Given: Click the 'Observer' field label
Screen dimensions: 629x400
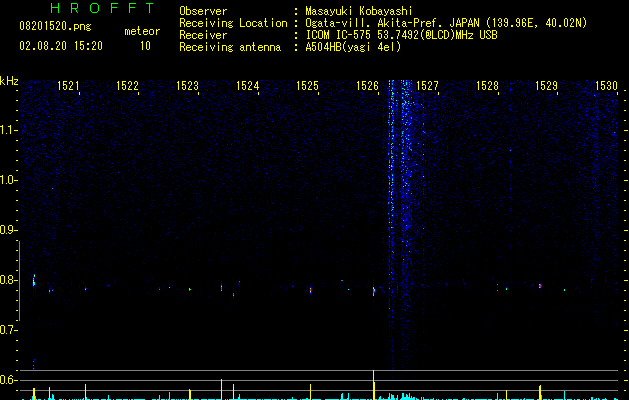Looking at the screenshot, I should pos(203,11).
